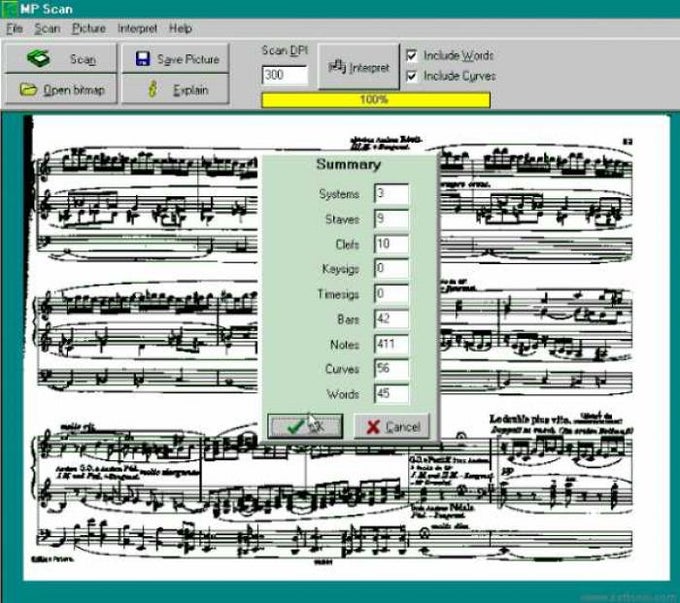This screenshot has width=680, height=603.
Task: Click the MP Scan window title text
Action: pos(46,9)
